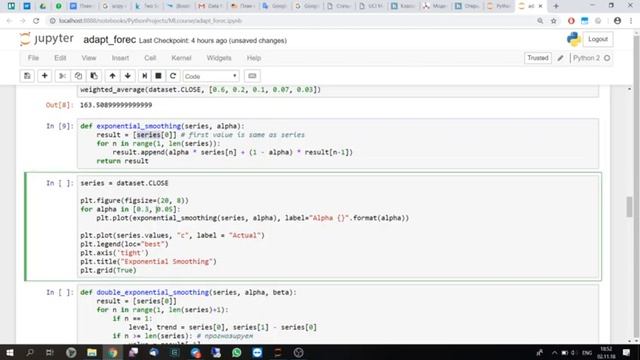Open the View menu
The height and width of the screenshot is (360, 640).
[89, 58]
